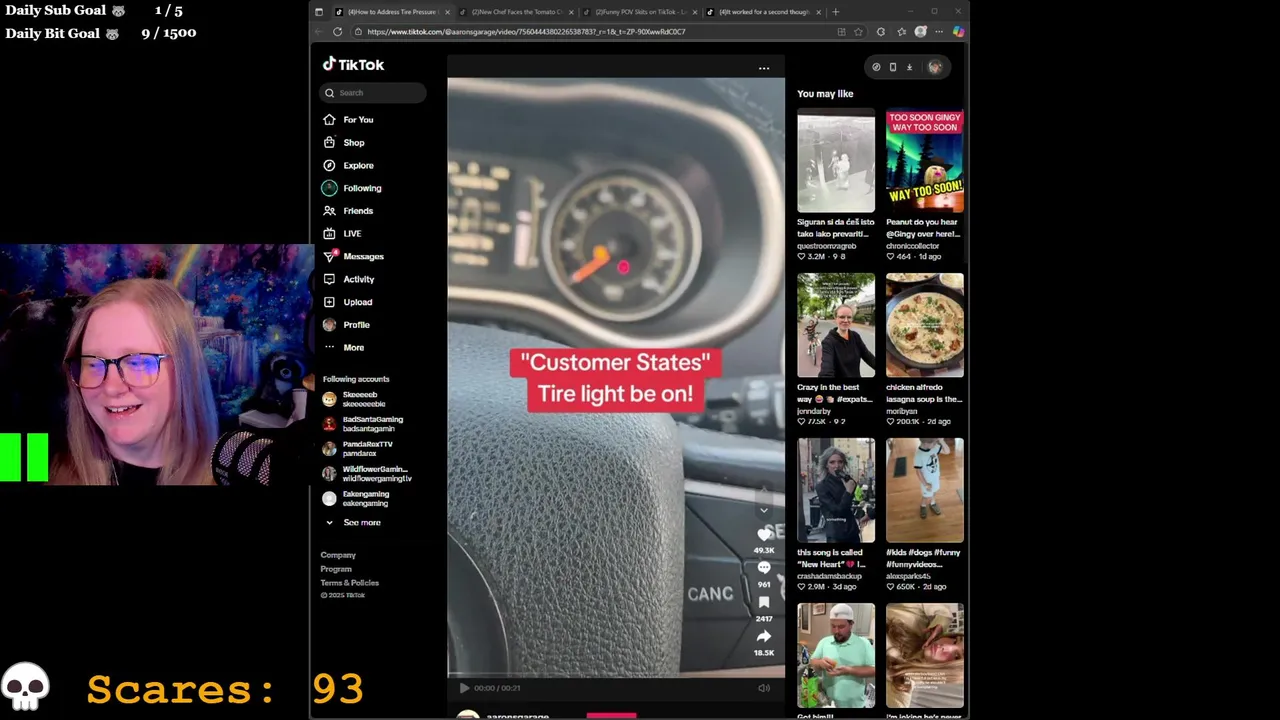The height and width of the screenshot is (720, 1280).
Task: Open the Upload video page
Action: (347, 302)
